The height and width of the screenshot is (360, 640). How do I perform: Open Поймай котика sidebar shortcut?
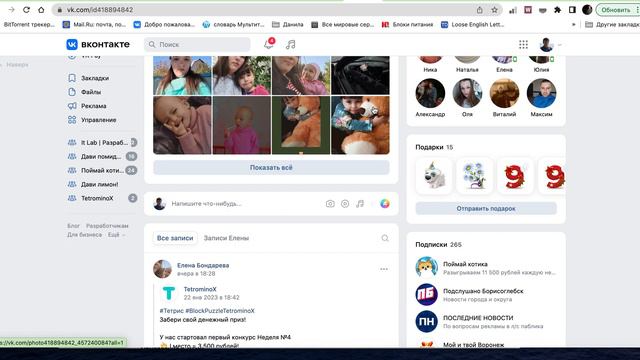(x=102, y=170)
